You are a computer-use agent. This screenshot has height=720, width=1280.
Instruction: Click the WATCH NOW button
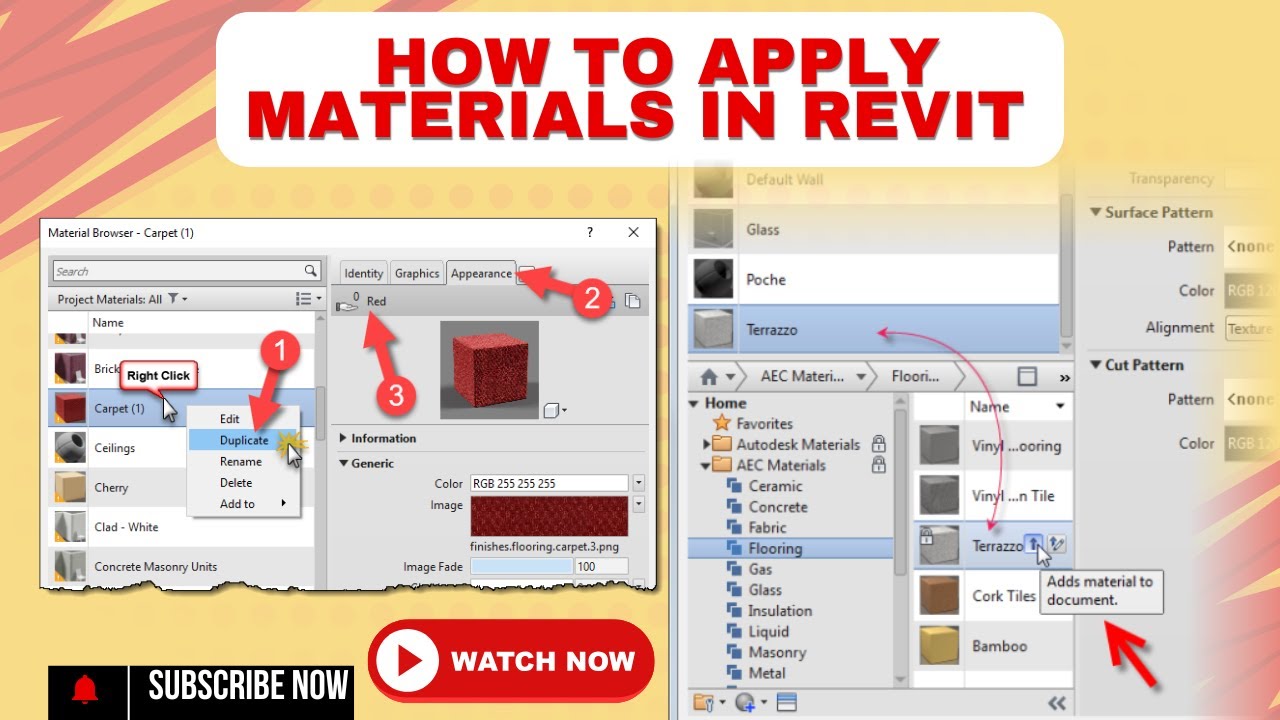click(x=511, y=661)
